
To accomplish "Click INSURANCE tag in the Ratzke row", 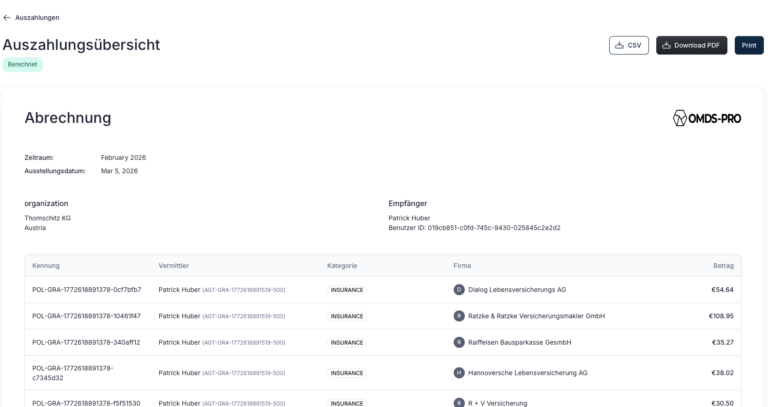I will point(347,316).
